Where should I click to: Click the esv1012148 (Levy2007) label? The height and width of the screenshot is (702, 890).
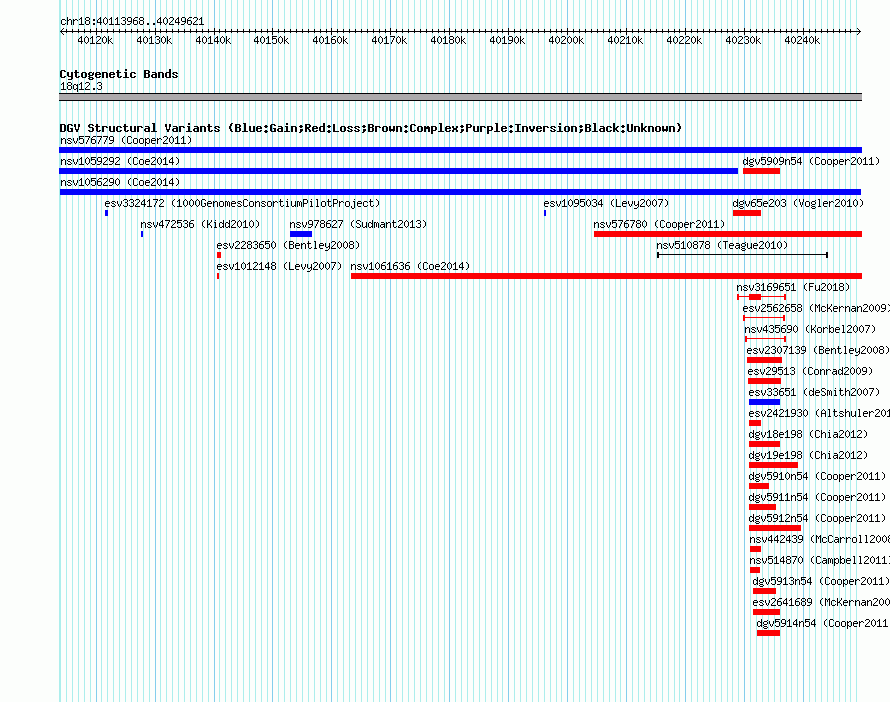click(x=279, y=266)
